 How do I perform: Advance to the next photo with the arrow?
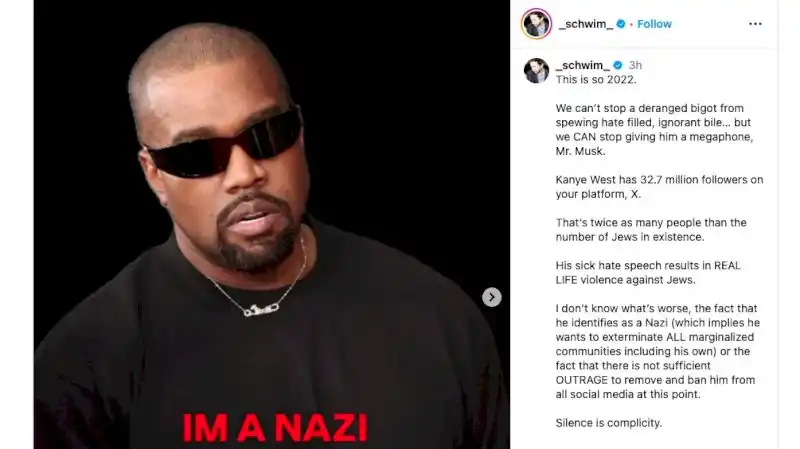[492, 297]
